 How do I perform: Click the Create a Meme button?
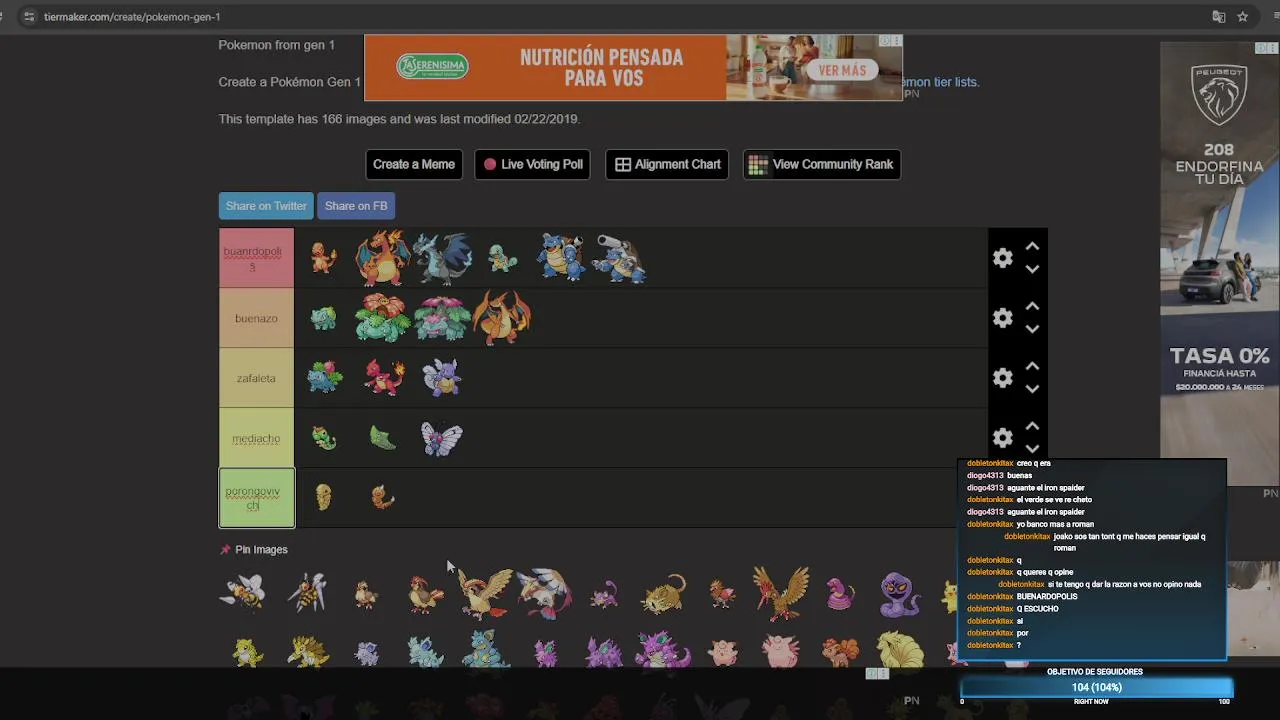pyautogui.click(x=414, y=164)
